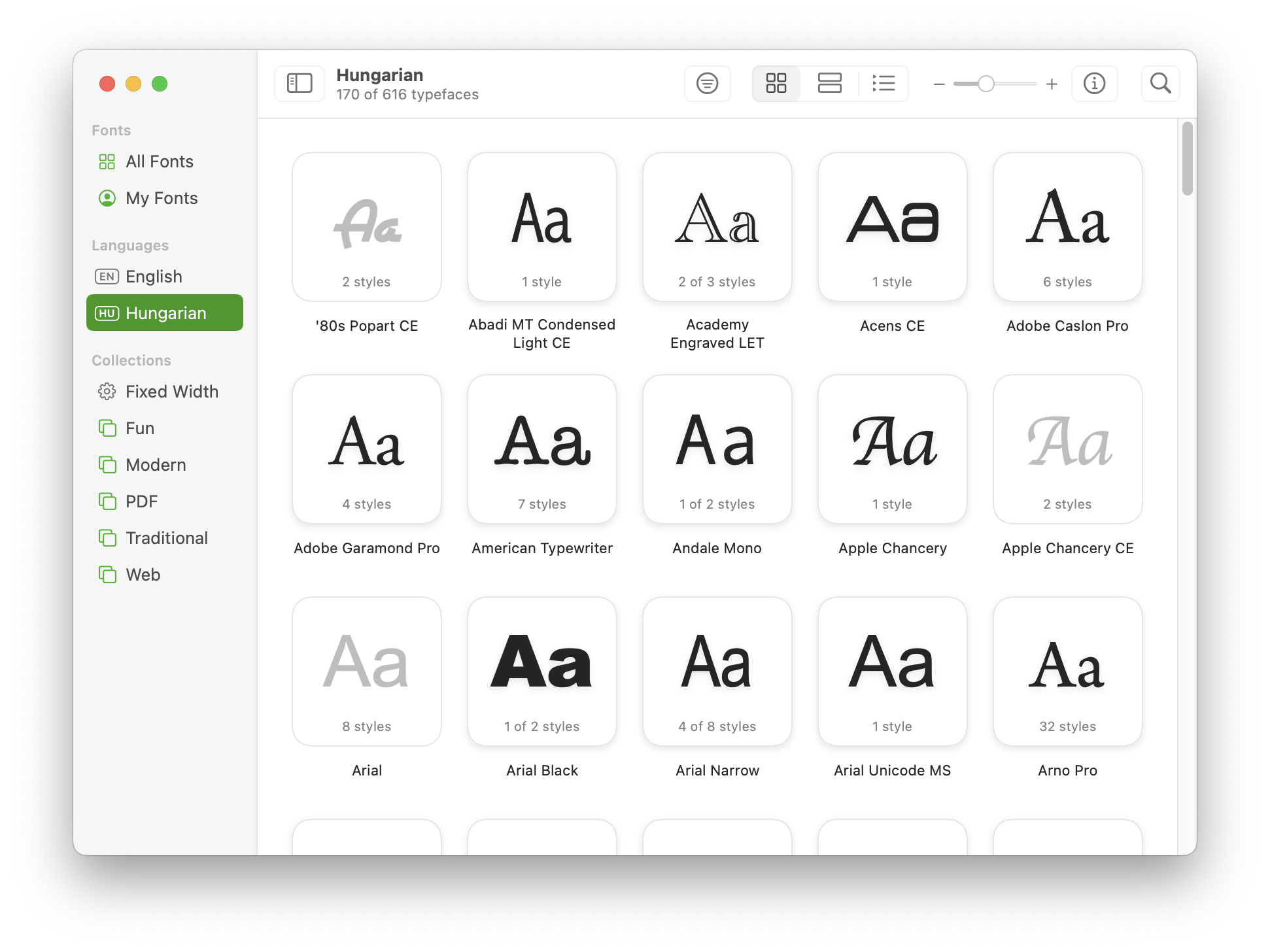The image size is (1270, 952).
Task: Select the Arial Narrow font card
Action: click(717, 671)
